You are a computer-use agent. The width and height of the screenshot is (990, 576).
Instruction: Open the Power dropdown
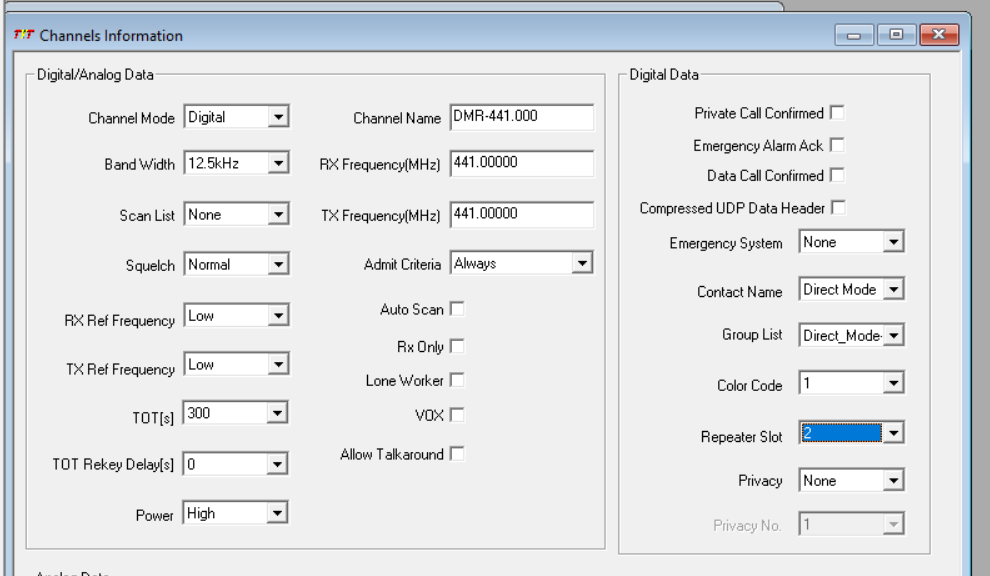(x=277, y=513)
